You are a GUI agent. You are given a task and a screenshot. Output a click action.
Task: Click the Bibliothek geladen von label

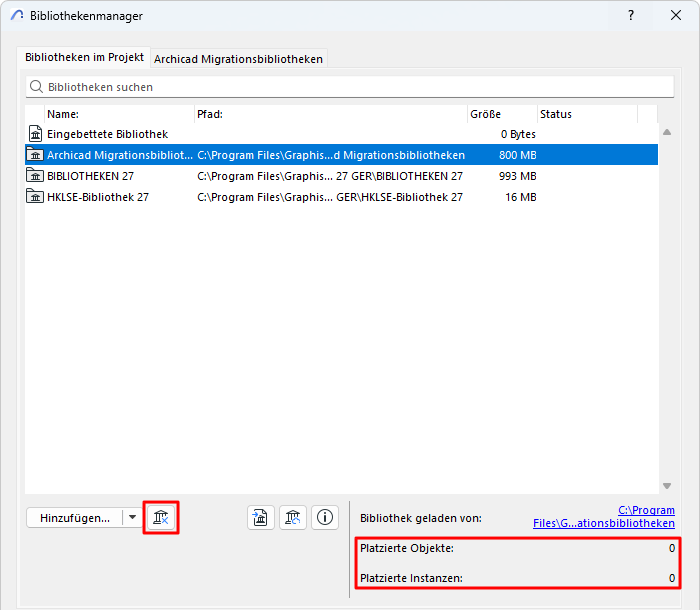tap(421, 518)
